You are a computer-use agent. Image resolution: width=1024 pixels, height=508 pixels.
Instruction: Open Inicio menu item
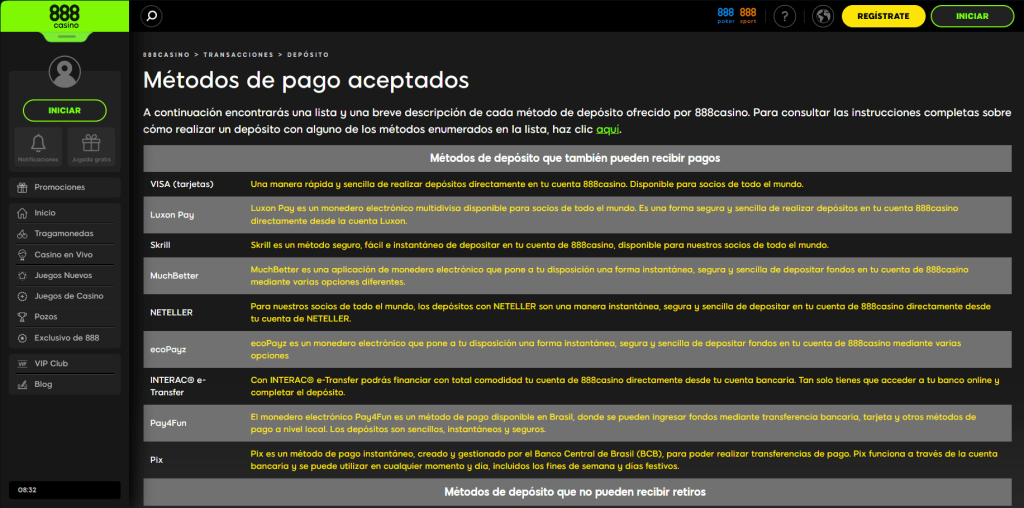pyautogui.click(x=65, y=213)
